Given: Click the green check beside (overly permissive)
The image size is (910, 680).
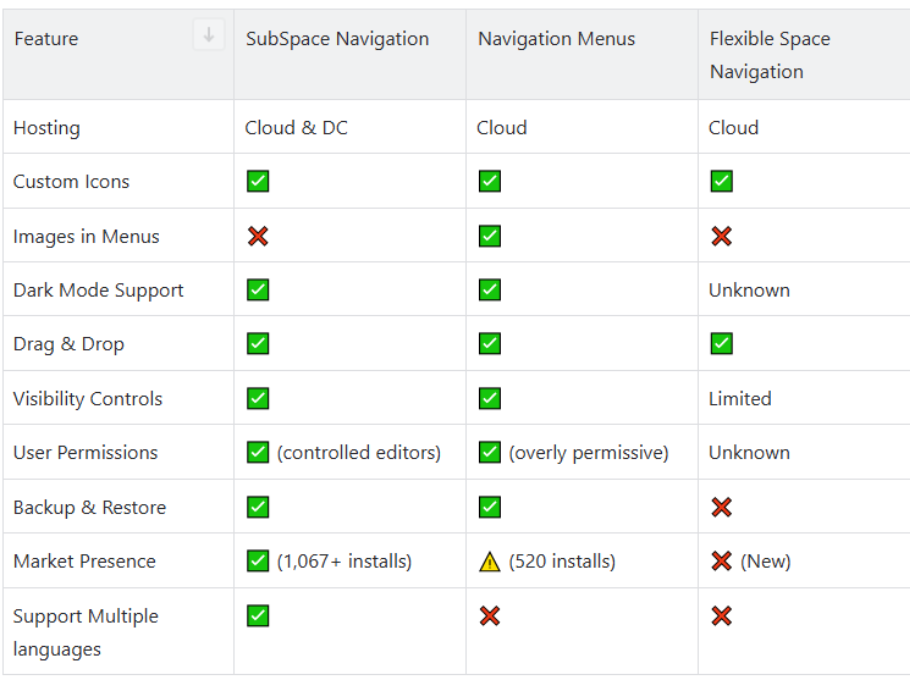Looking at the screenshot, I should (x=490, y=453).
